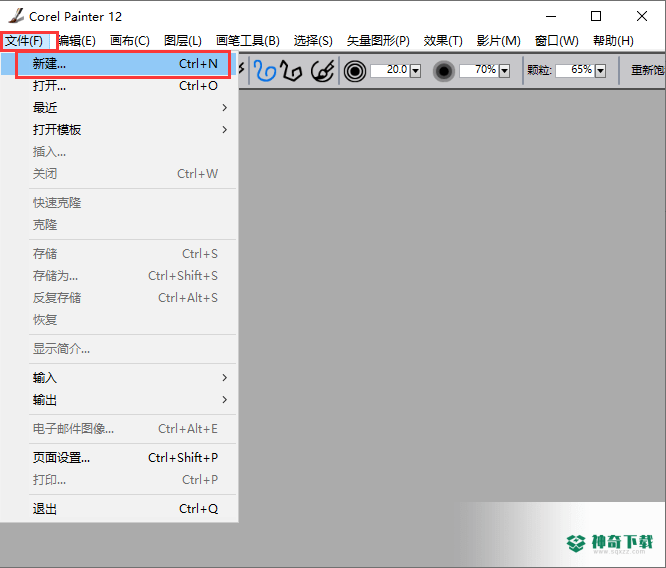666x568 pixels.
Task: Open the 图层(L) menu
Action: [x=183, y=41]
